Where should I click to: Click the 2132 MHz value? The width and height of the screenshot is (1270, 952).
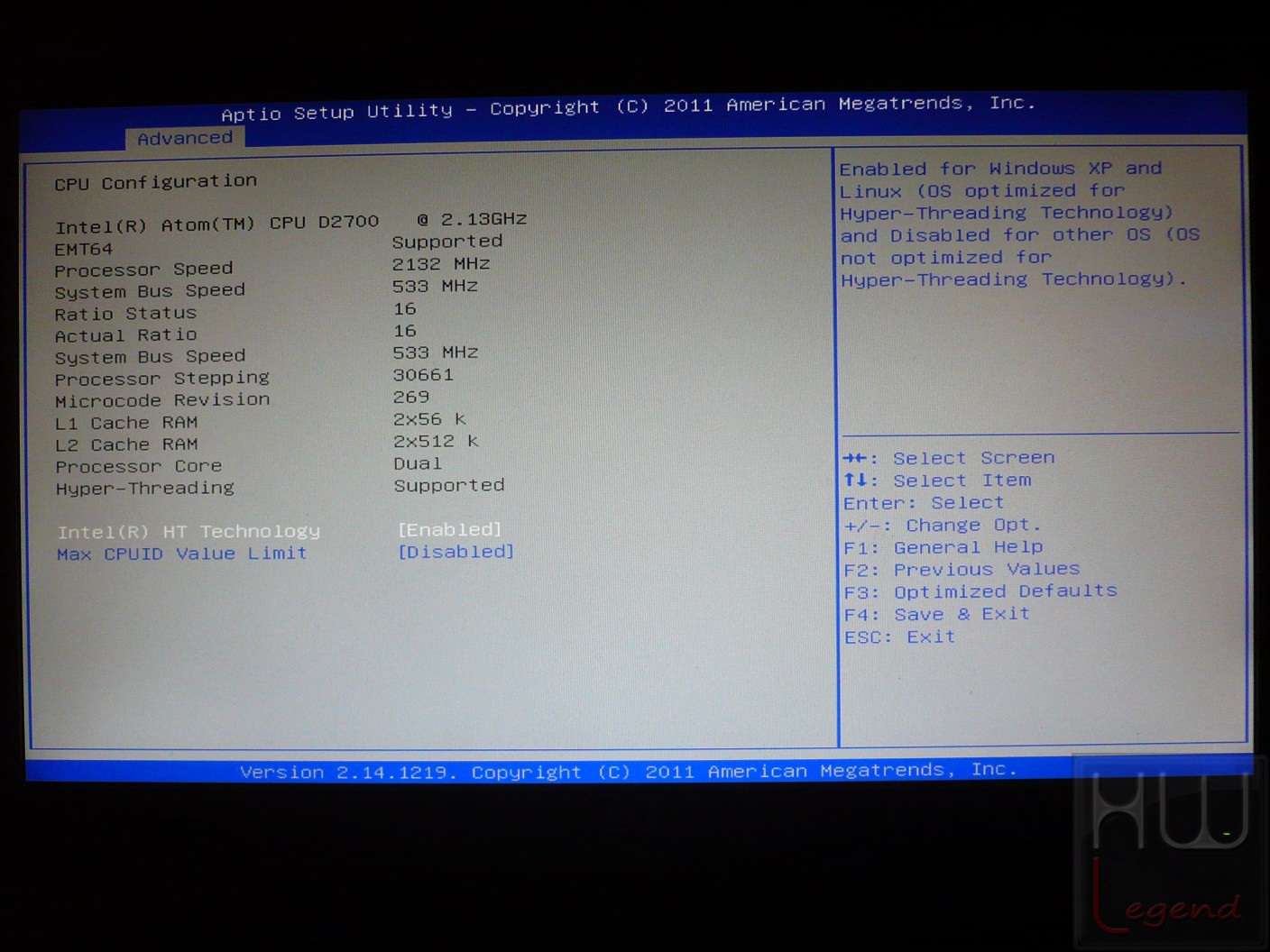pos(441,264)
